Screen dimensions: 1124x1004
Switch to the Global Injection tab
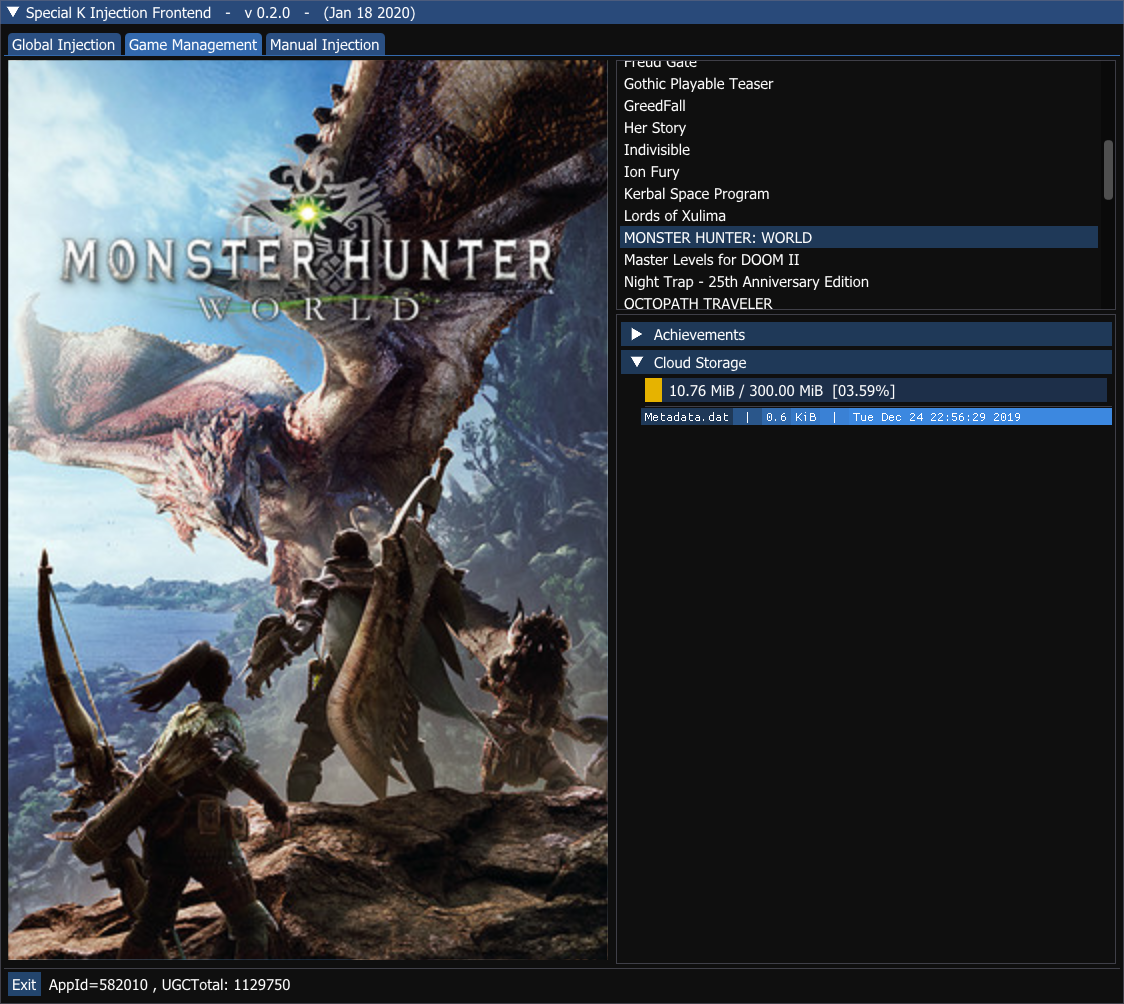(x=64, y=45)
